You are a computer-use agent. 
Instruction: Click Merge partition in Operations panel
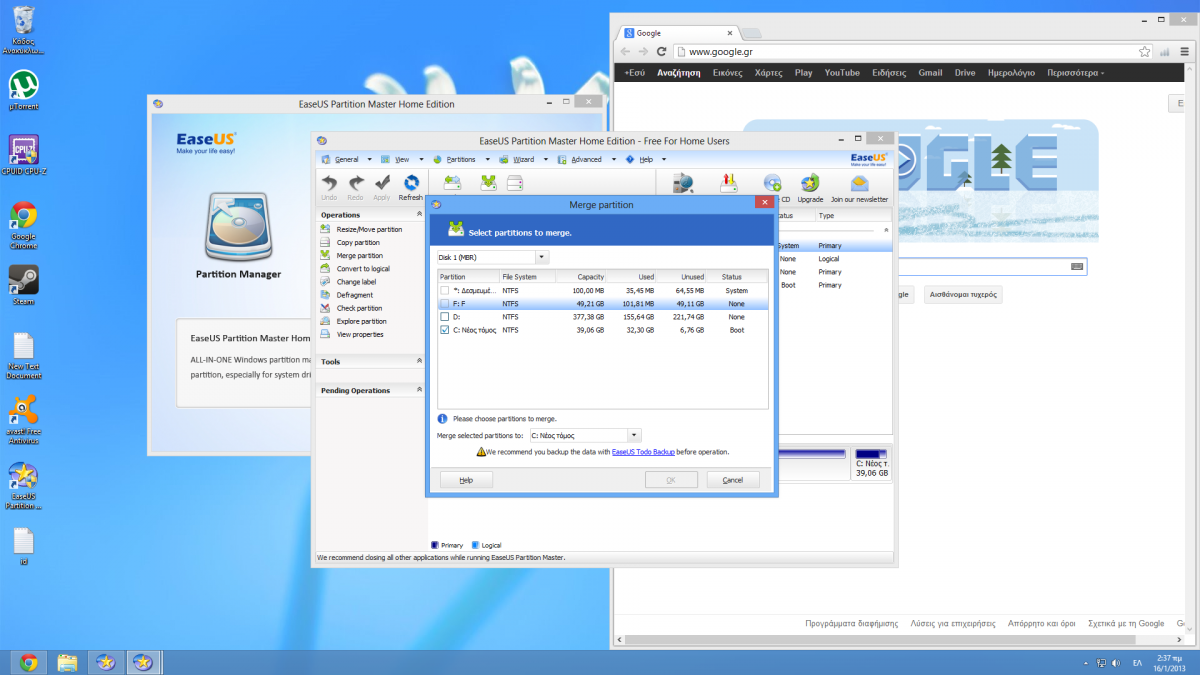[360, 256]
